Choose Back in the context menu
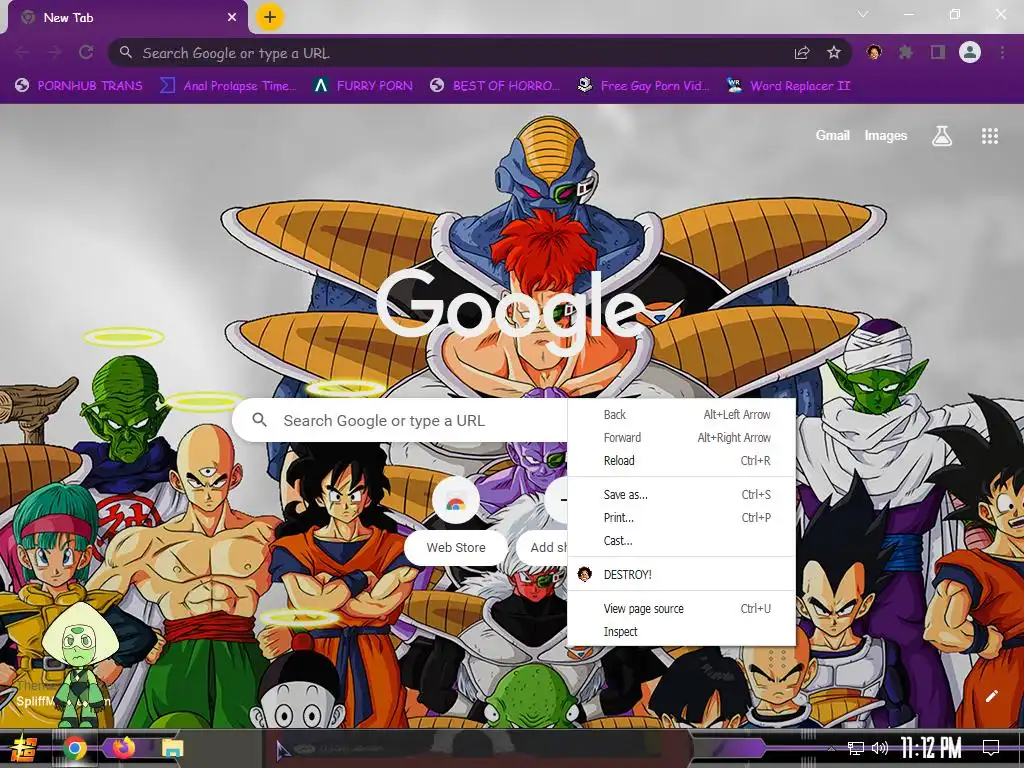 [x=682, y=415]
